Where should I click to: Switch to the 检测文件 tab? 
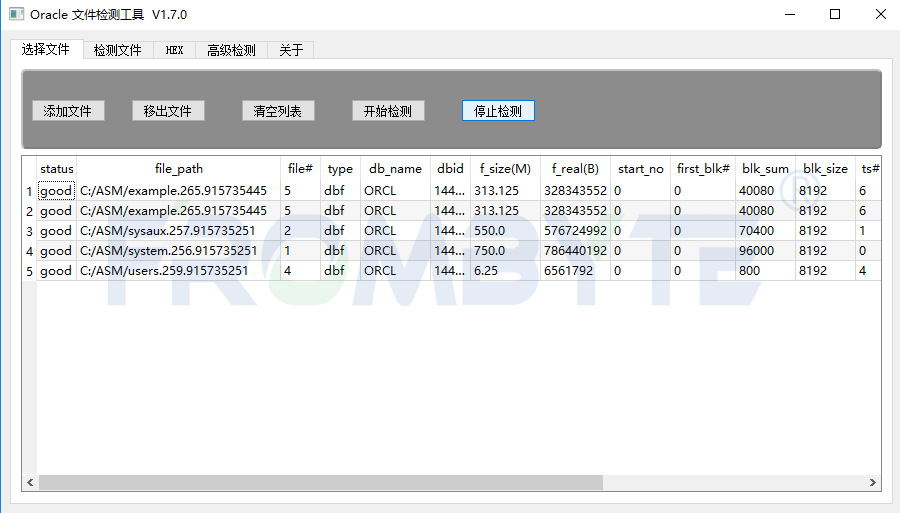(118, 50)
